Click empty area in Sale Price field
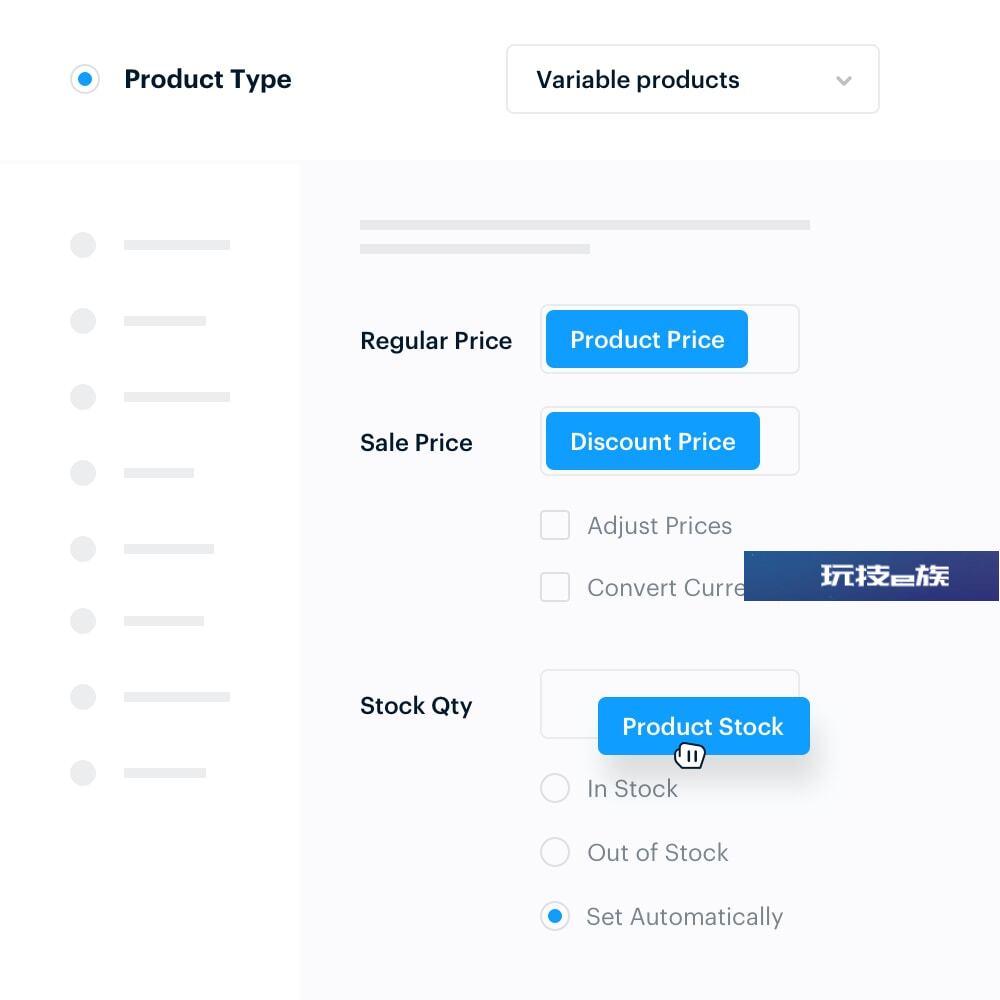The image size is (1000, 1000). (x=779, y=441)
